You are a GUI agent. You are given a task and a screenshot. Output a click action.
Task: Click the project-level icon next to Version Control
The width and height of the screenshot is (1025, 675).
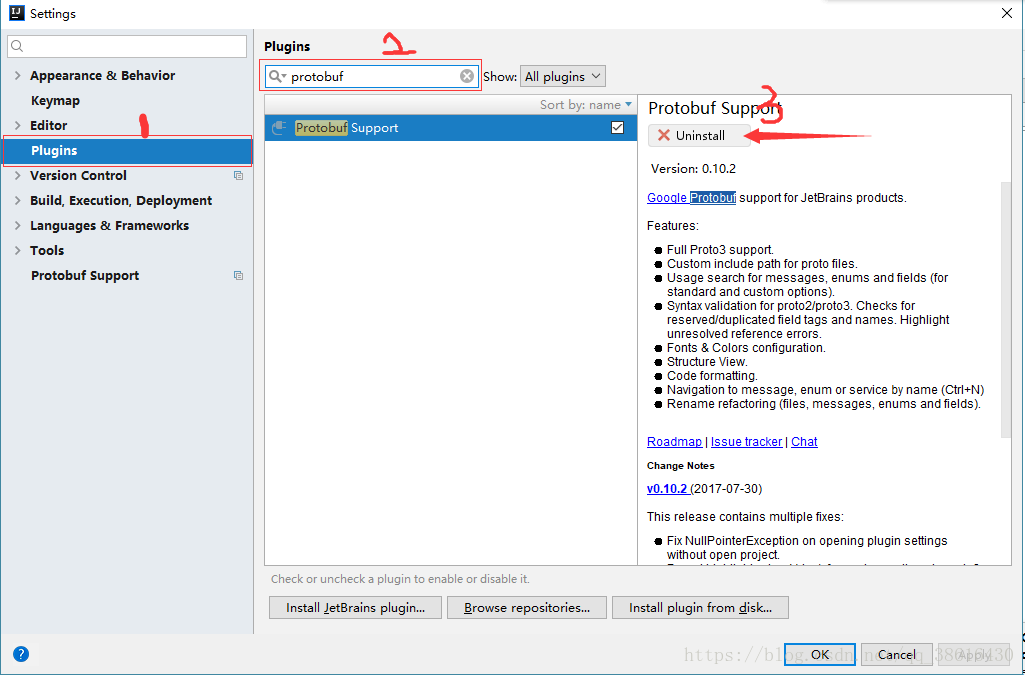click(239, 176)
